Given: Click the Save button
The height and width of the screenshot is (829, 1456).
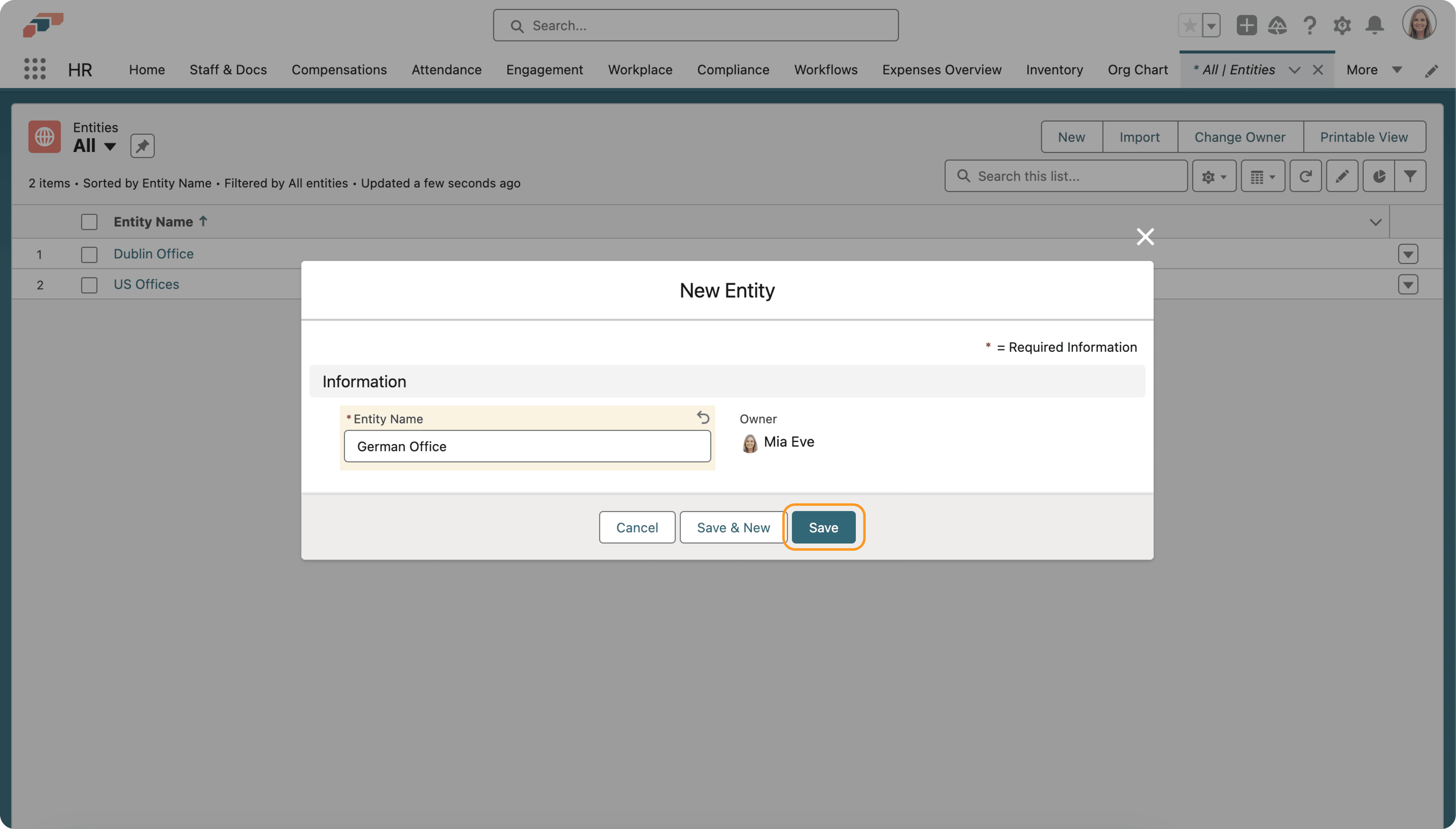Looking at the screenshot, I should 823,527.
